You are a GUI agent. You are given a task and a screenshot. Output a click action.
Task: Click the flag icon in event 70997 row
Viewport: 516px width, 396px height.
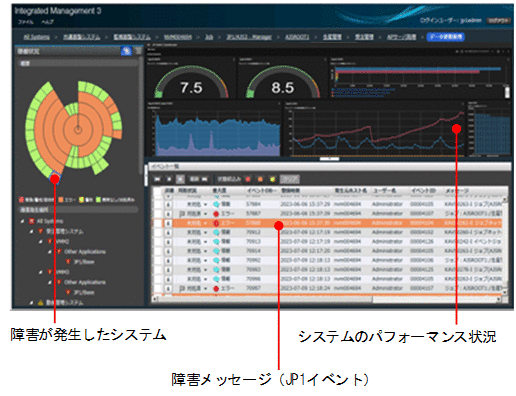point(182,288)
